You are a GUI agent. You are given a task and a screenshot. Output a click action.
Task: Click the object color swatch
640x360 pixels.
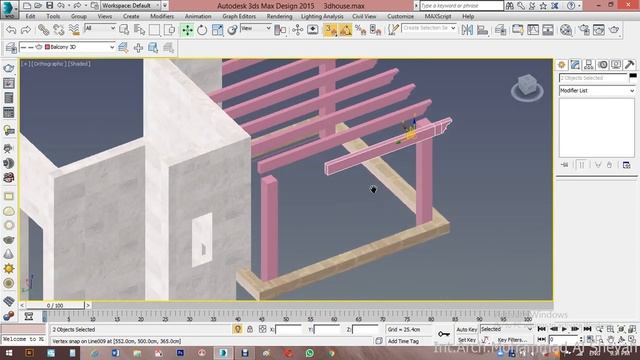click(633, 76)
